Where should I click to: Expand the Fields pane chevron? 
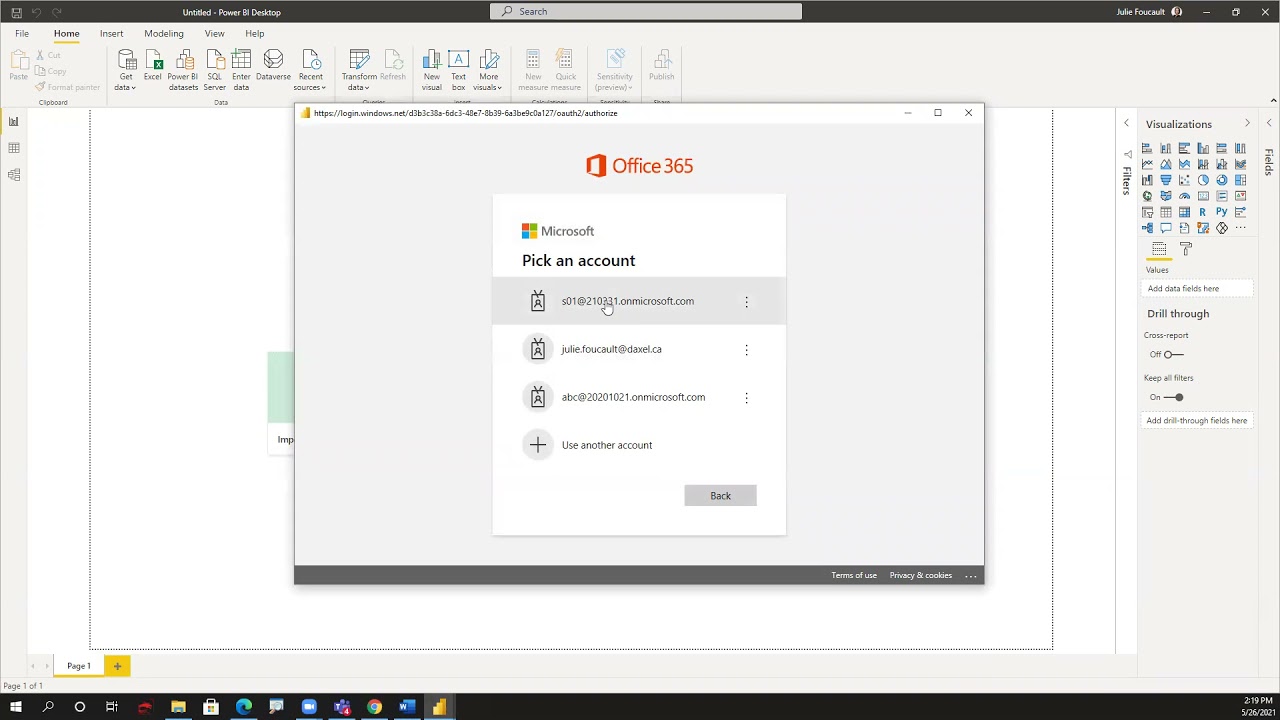pos(1269,123)
